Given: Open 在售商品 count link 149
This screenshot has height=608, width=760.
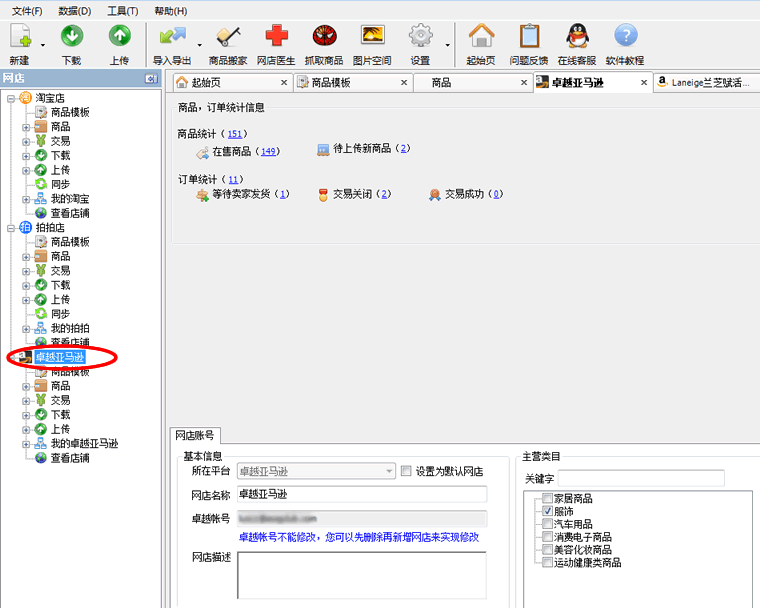Looking at the screenshot, I should point(268,151).
